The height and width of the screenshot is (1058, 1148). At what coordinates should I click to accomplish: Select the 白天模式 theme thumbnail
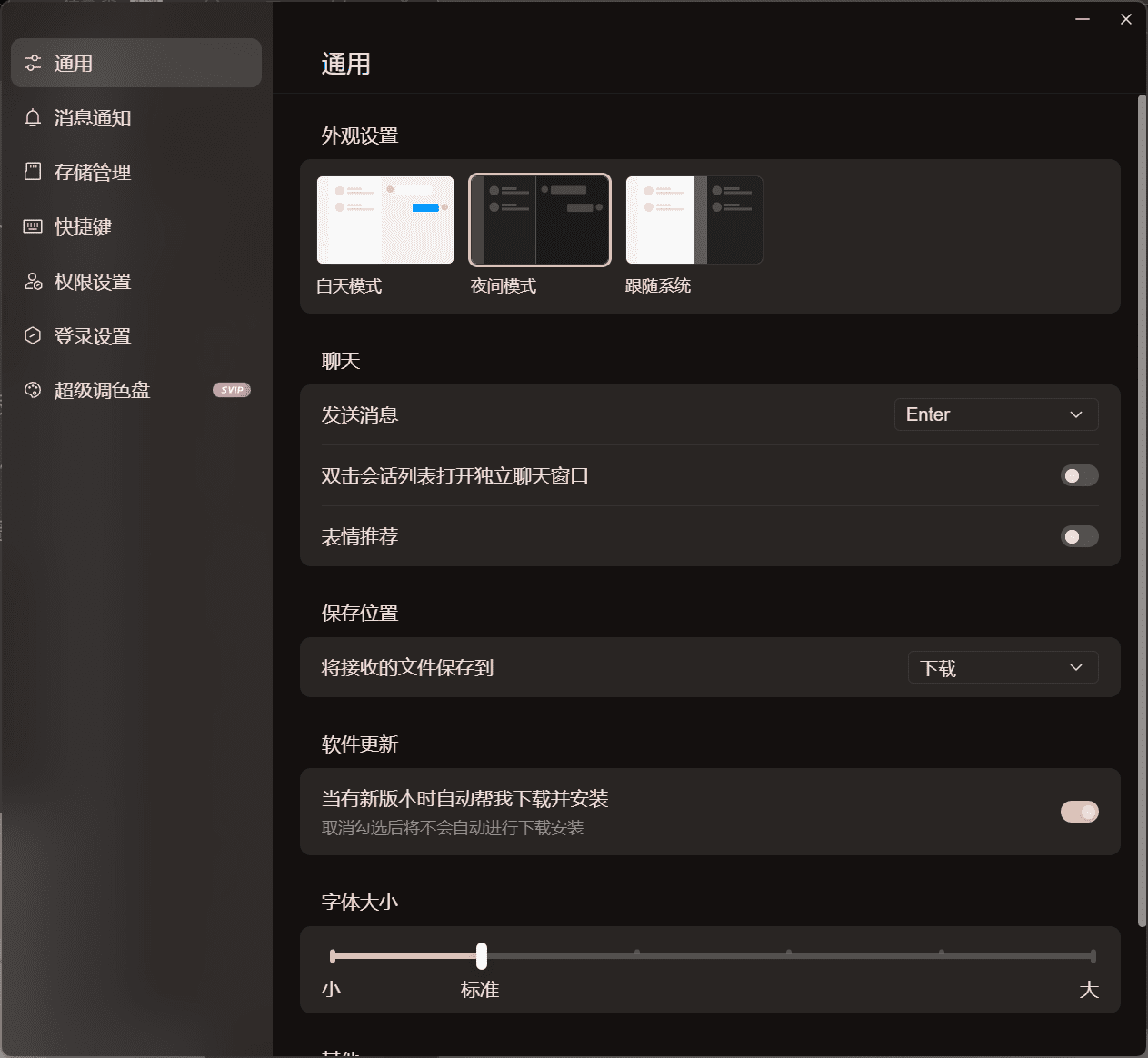385,220
